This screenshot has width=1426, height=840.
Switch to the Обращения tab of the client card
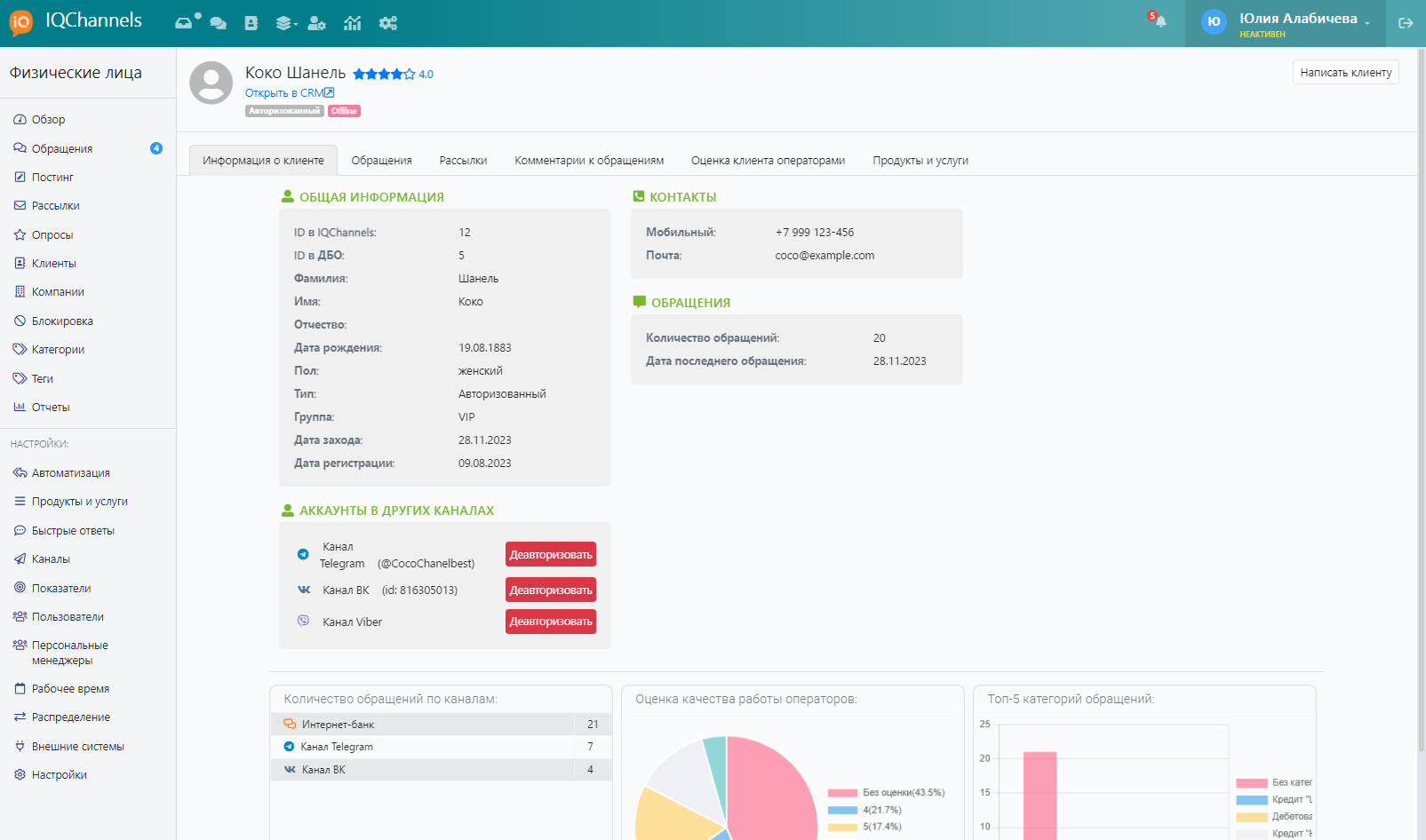pos(382,161)
